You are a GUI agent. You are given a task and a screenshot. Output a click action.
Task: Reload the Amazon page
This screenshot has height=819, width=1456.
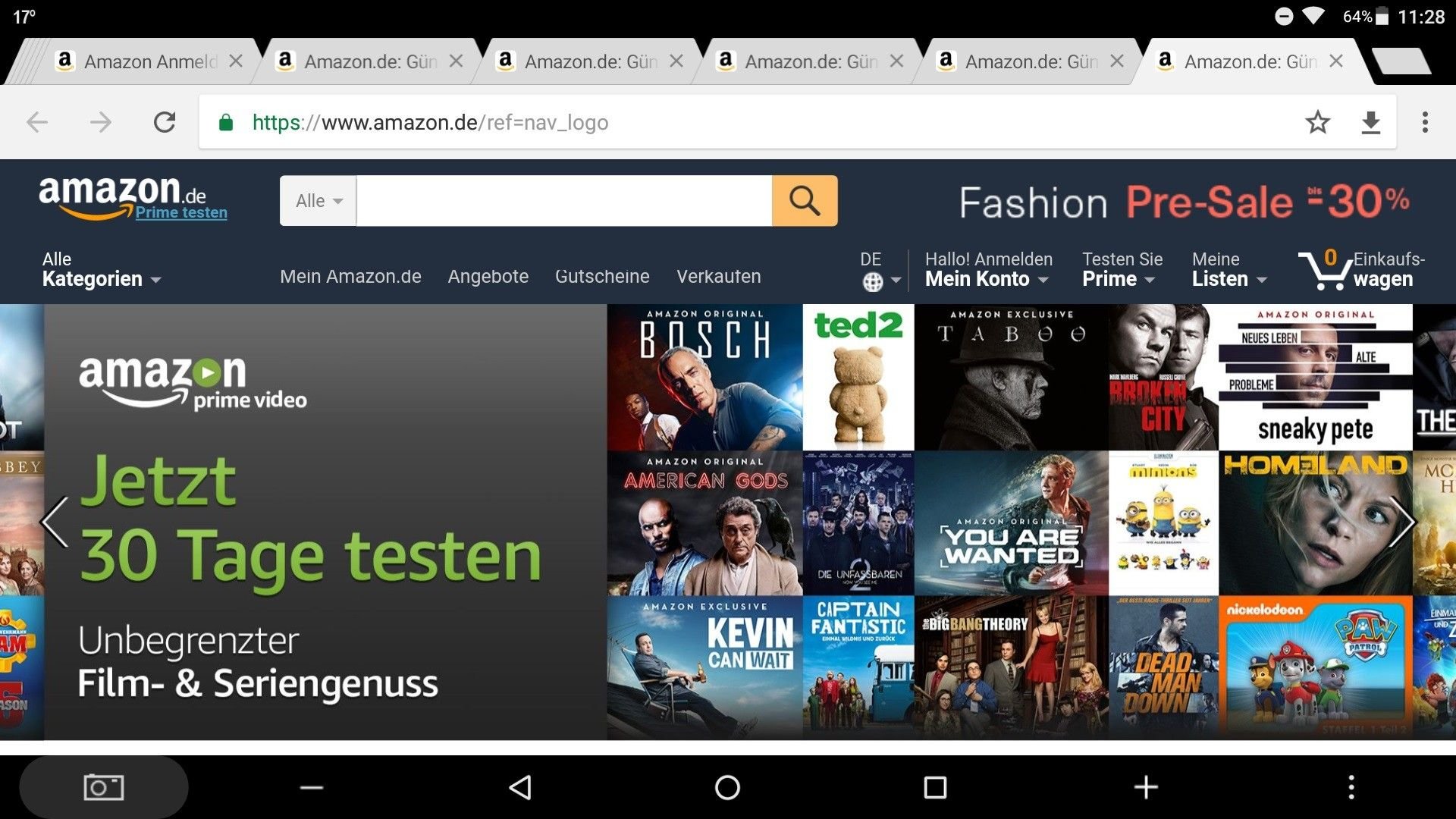pyautogui.click(x=165, y=122)
